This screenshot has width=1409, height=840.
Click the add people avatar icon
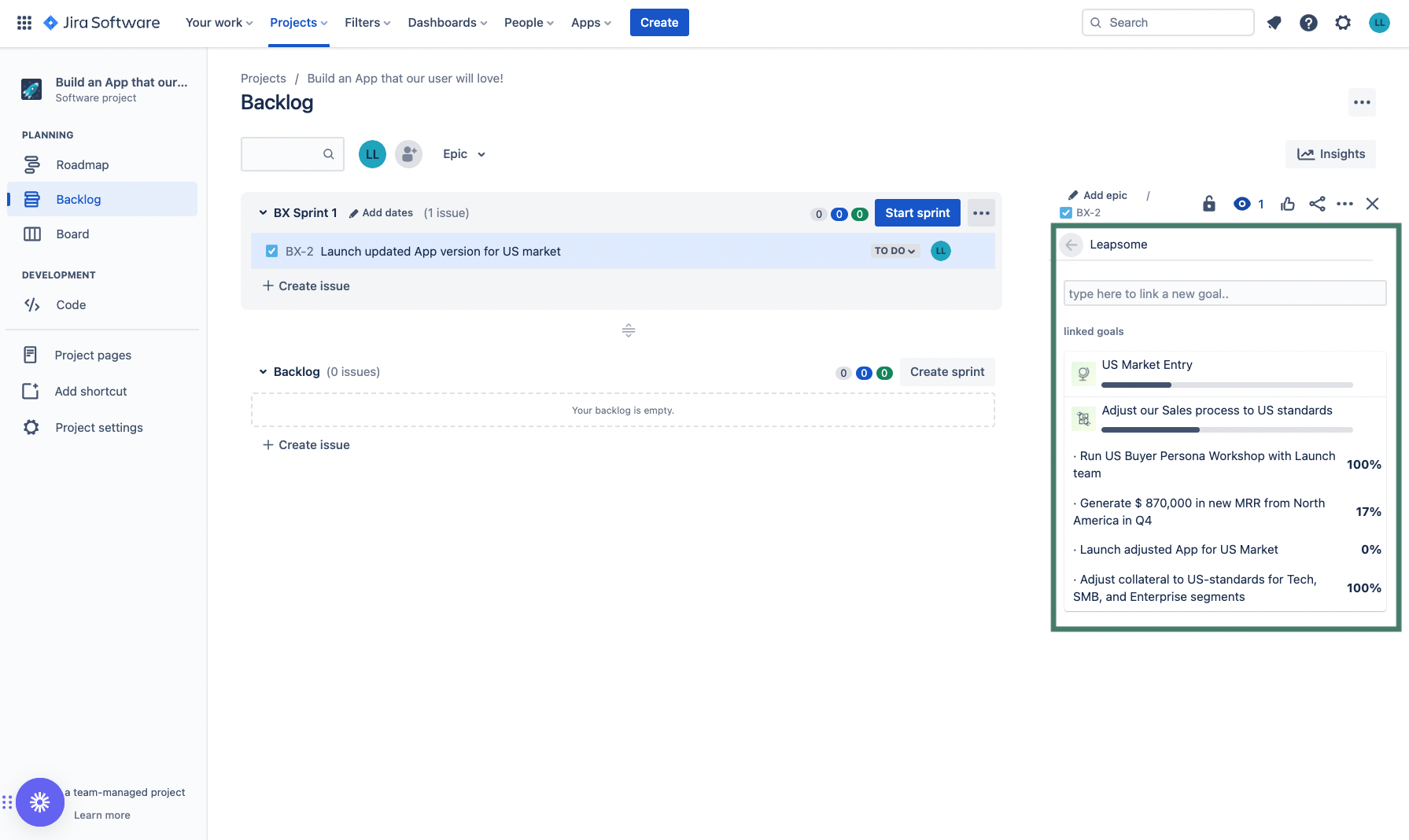coord(408,154)
